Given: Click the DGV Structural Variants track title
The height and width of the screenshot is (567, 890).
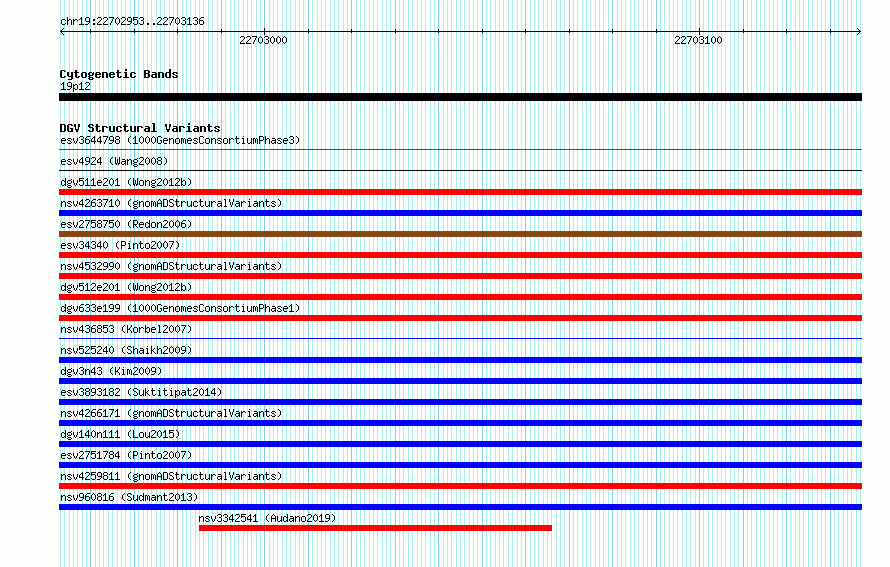Looking at the screenshot, I should point(140,128).
